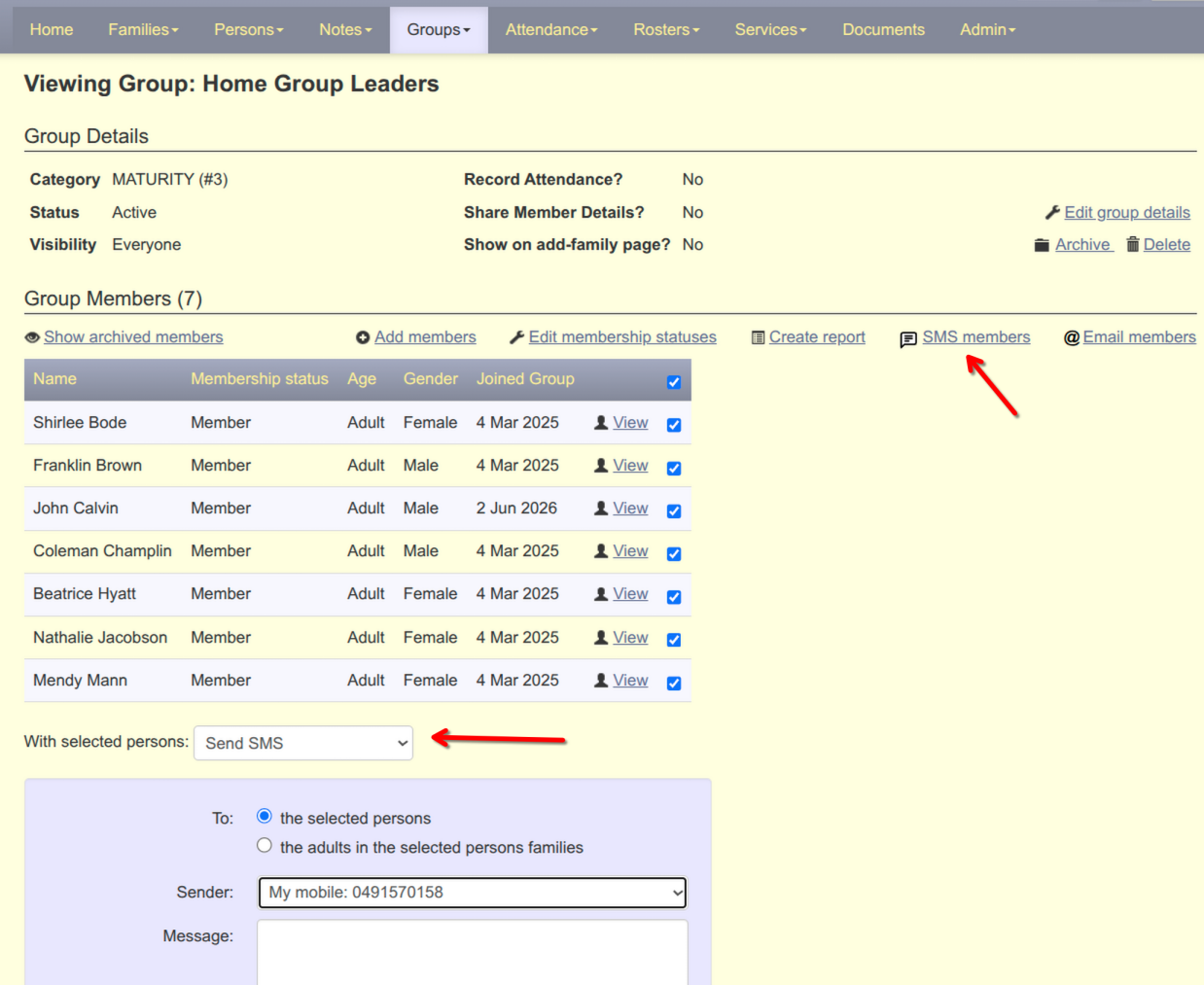
Task: Open the Sender mobile number dropdown
Action: [473, 893]
